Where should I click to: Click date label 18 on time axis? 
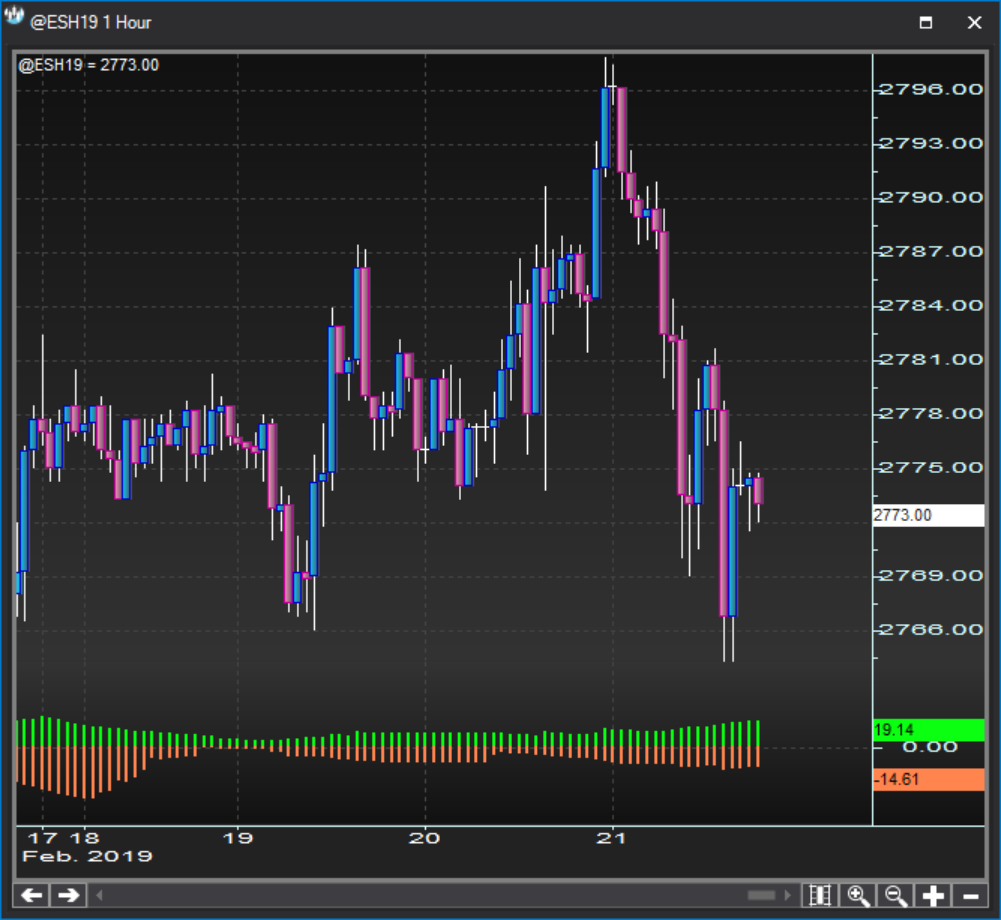(84, 838)
